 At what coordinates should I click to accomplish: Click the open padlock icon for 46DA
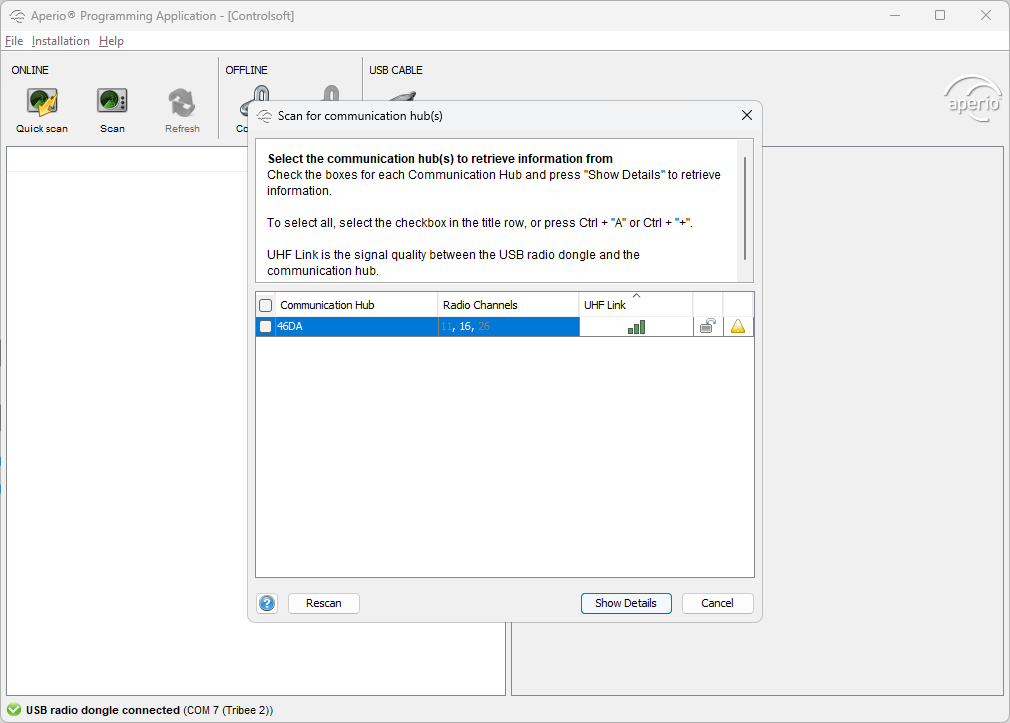pyautogui.click(x=708, y=326)
